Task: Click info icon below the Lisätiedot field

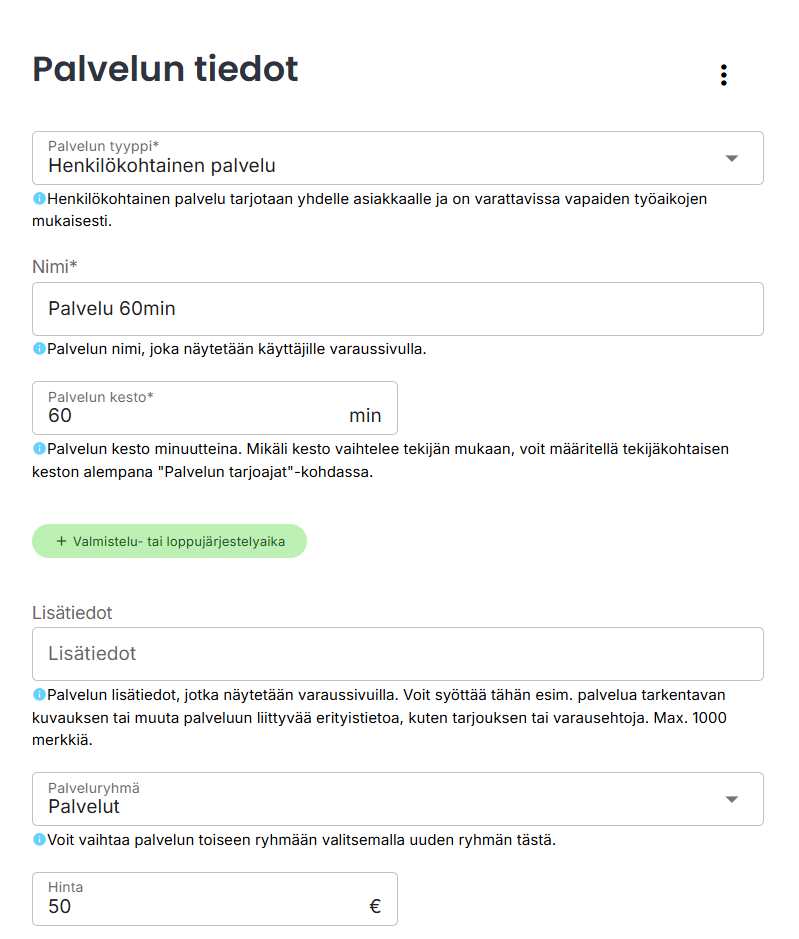Action: tap(39, 694)
